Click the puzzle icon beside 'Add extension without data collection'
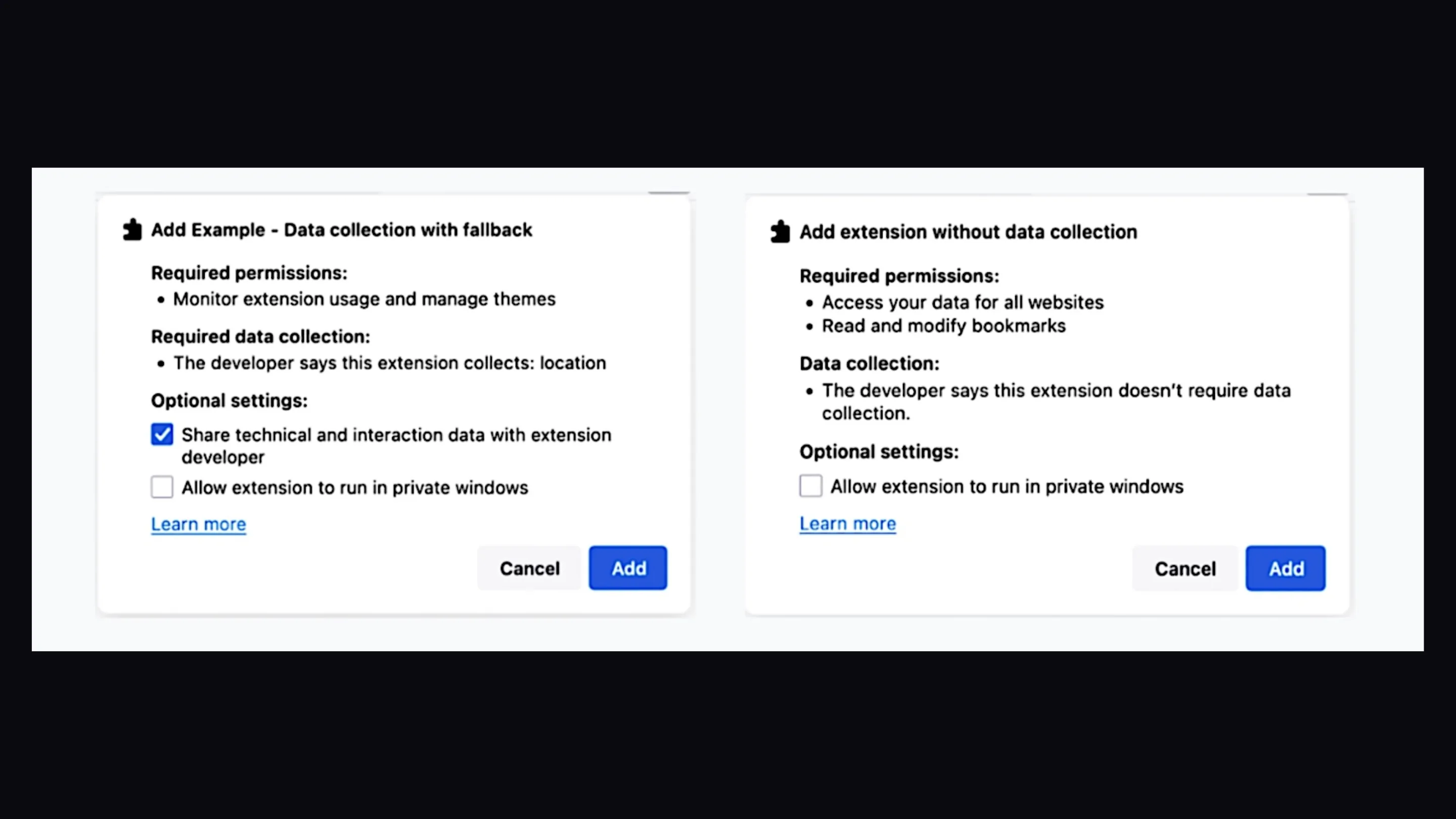The height and width of the screenshot is (819, 1456). [x=780, y=232]
